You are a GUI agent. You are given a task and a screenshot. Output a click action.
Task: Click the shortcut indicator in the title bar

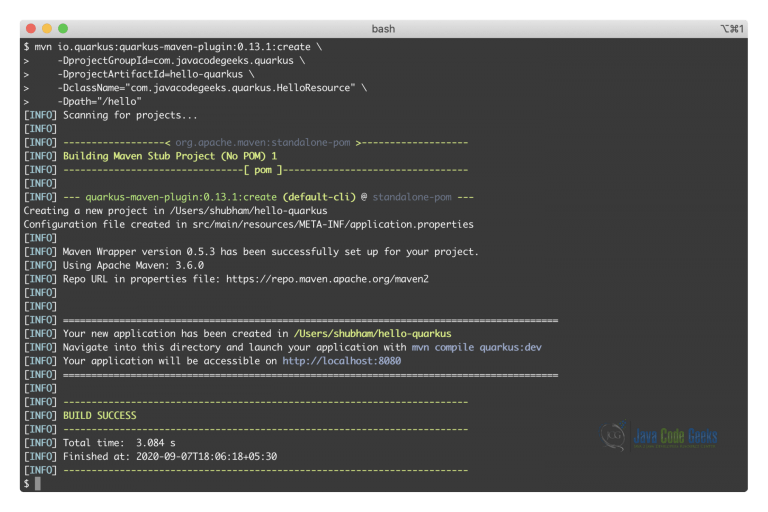732,29
